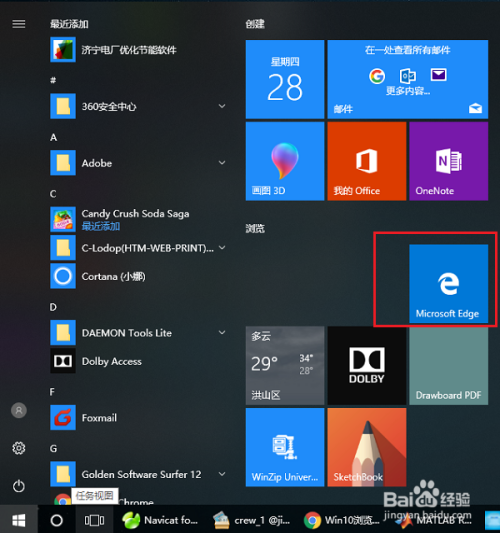Open WinZip Universal tile

click(x=285, y=447)
